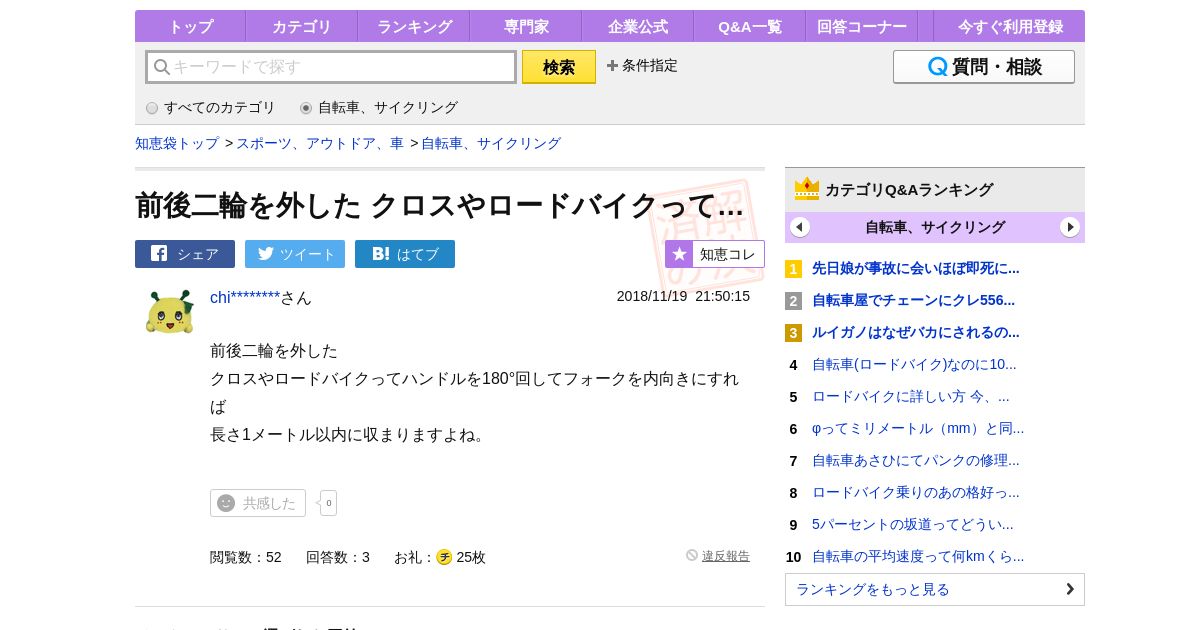Open the chi******** user profile link

[x=245, y=297]
